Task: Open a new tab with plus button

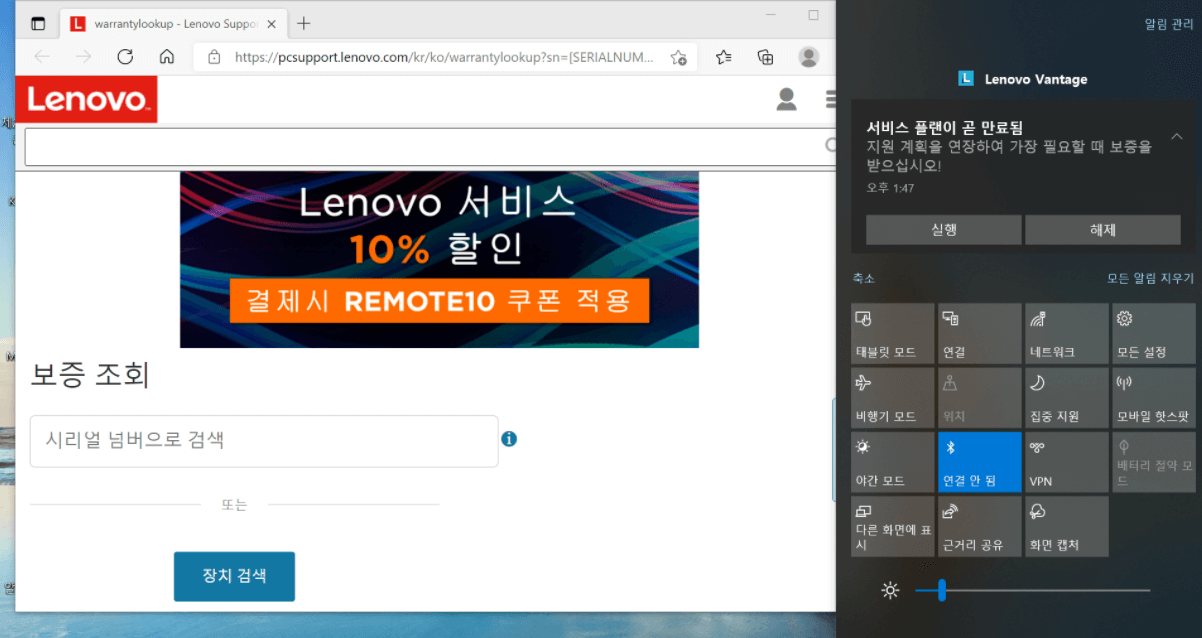Action: point(304,23)
